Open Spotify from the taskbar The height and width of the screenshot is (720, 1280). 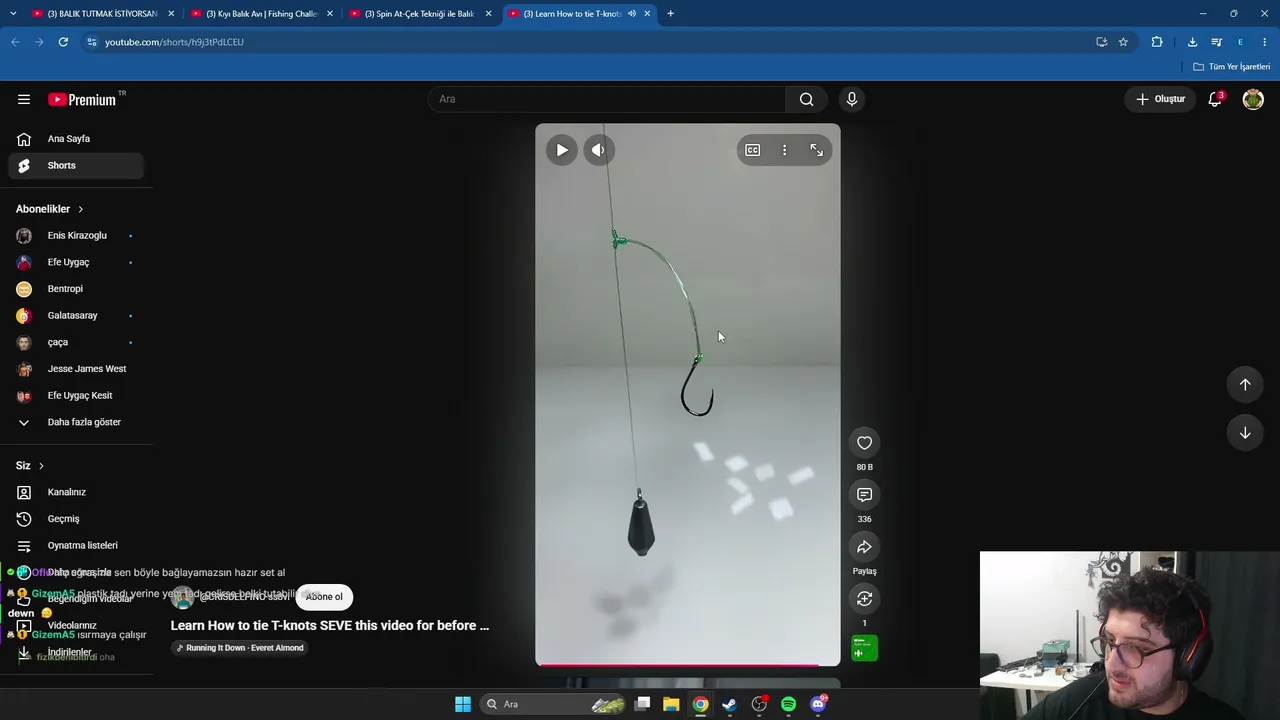(788, 704)
